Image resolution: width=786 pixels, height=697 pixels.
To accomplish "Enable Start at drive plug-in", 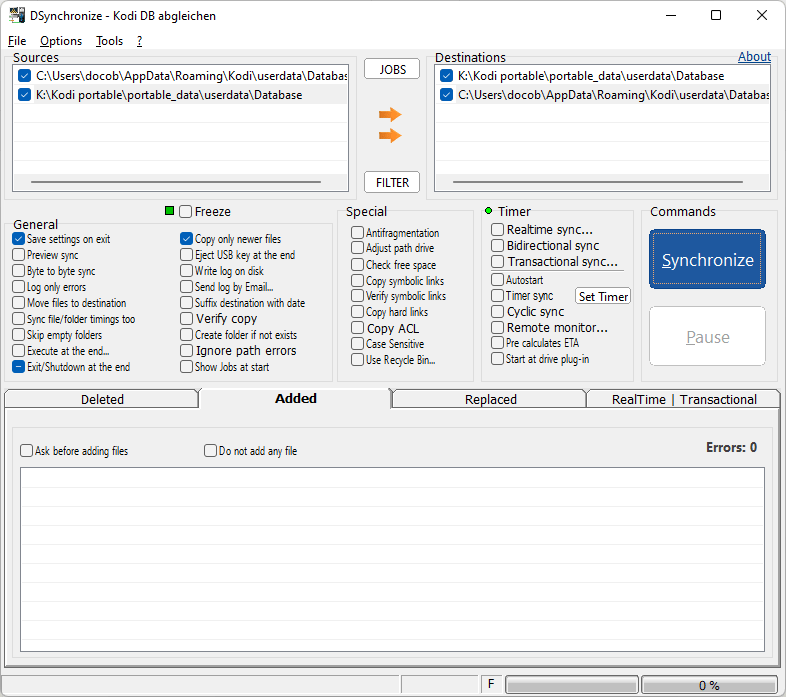I will pos(497,359).
